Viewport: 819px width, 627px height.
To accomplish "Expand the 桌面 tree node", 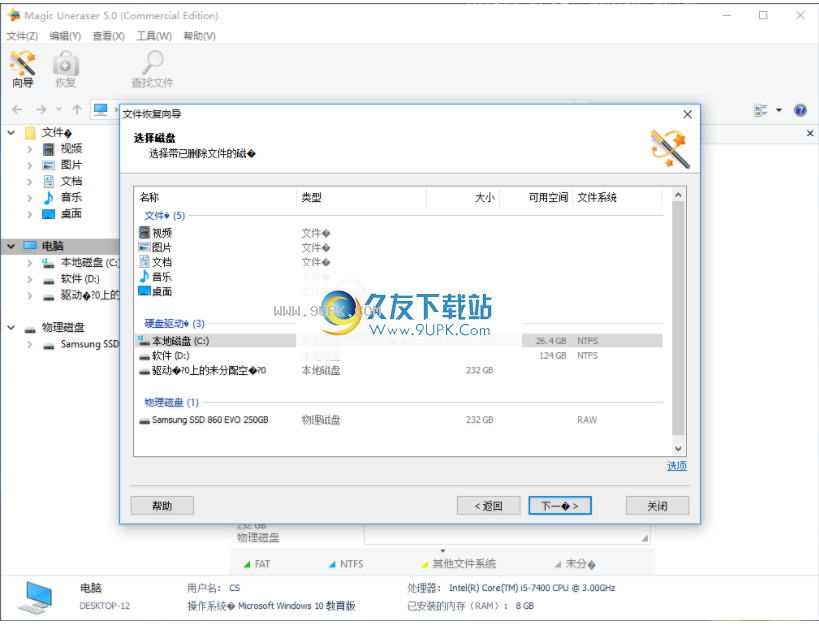I will pos(30,214).
